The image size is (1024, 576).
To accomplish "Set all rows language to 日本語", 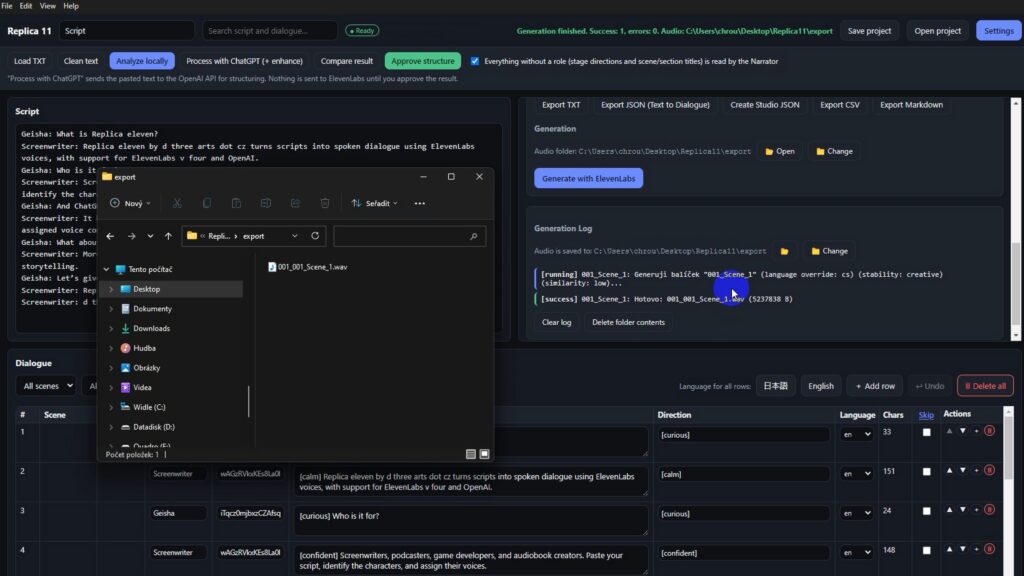I will point(775,386).
